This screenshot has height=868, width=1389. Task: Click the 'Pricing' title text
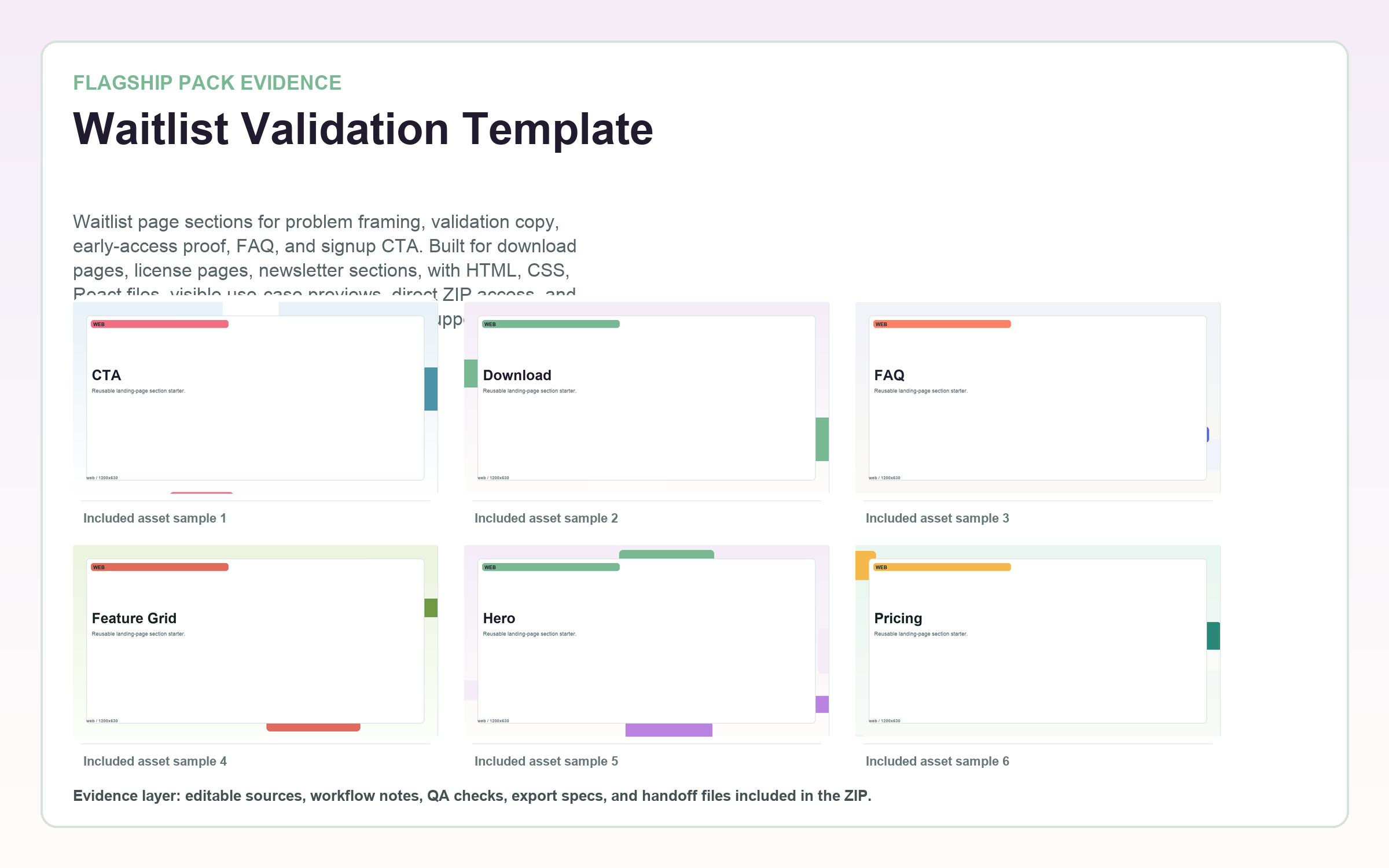[x=898, y=619]
